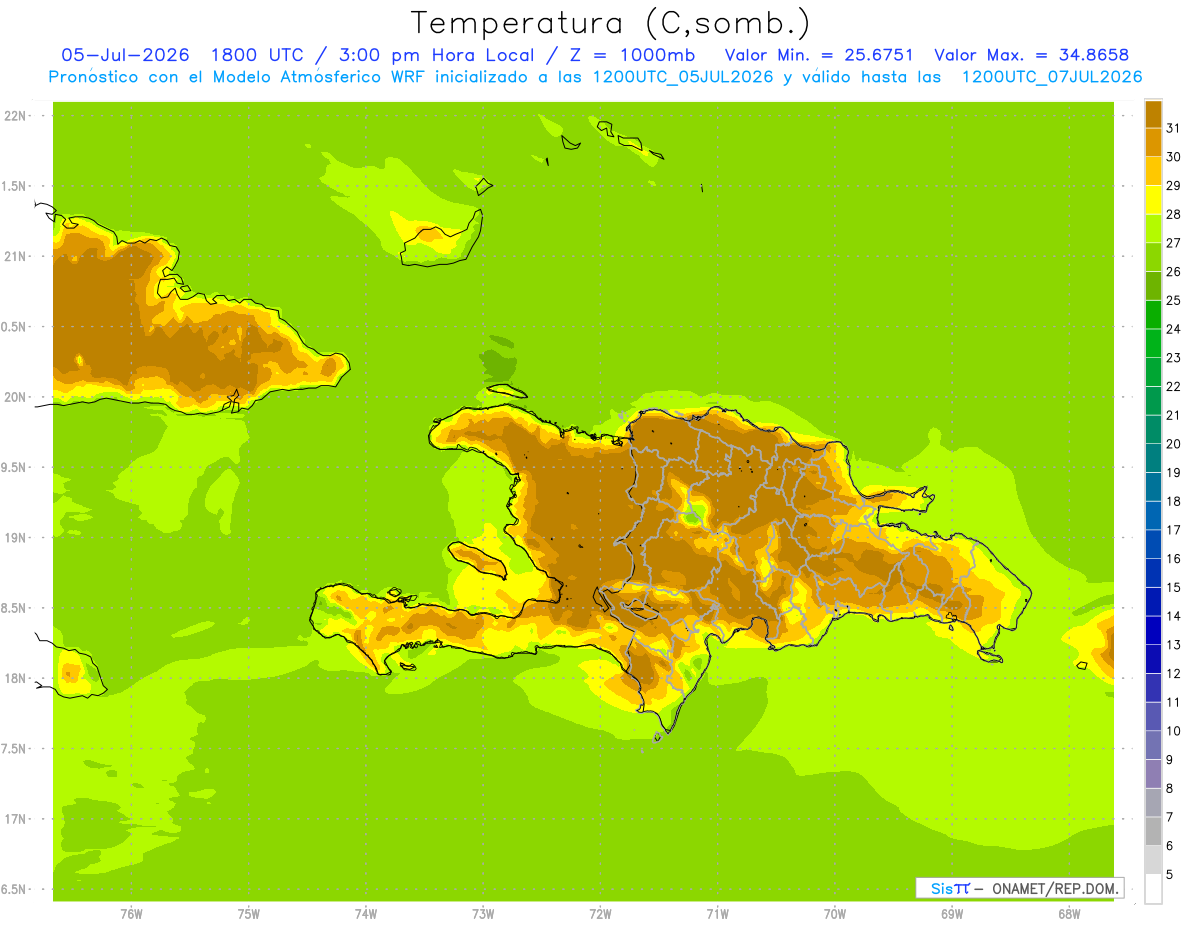
Task: Click the legend value "27"
Action: pos(1173,243)
